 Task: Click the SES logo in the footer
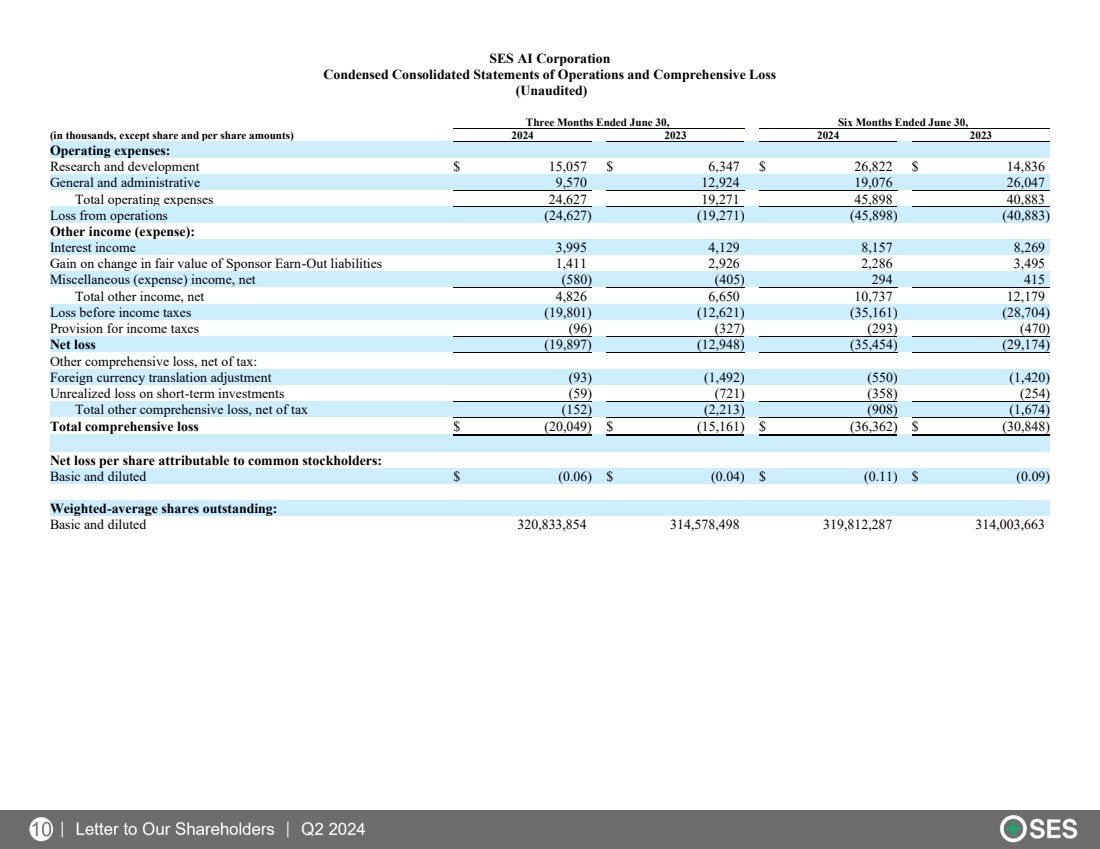click(1040, 829)
